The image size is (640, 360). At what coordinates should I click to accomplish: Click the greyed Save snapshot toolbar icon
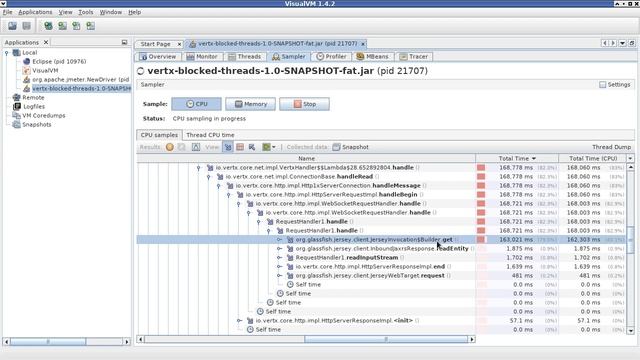tap(27, 26)
